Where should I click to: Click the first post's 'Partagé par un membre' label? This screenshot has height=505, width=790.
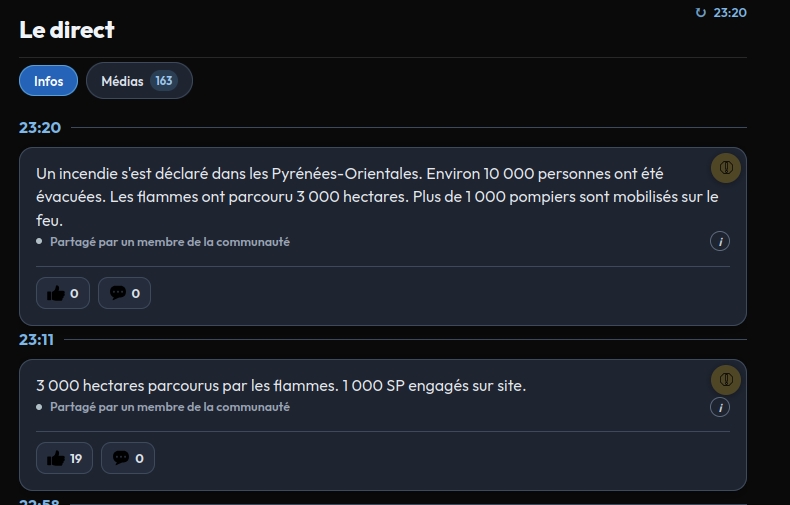pos(170,242)
